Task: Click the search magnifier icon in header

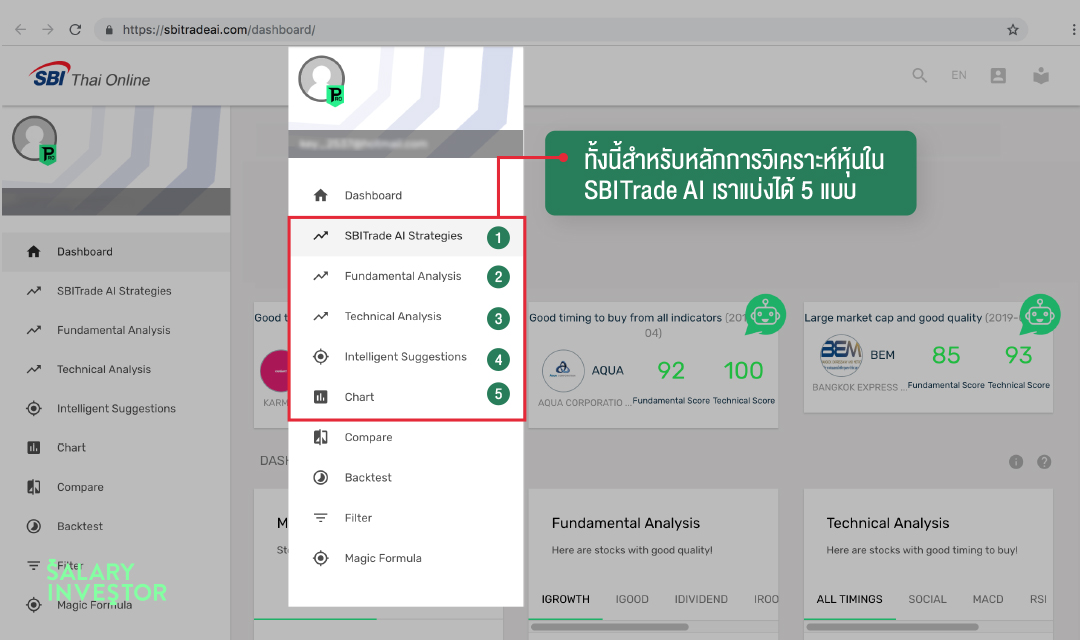Action: (919, 76)
